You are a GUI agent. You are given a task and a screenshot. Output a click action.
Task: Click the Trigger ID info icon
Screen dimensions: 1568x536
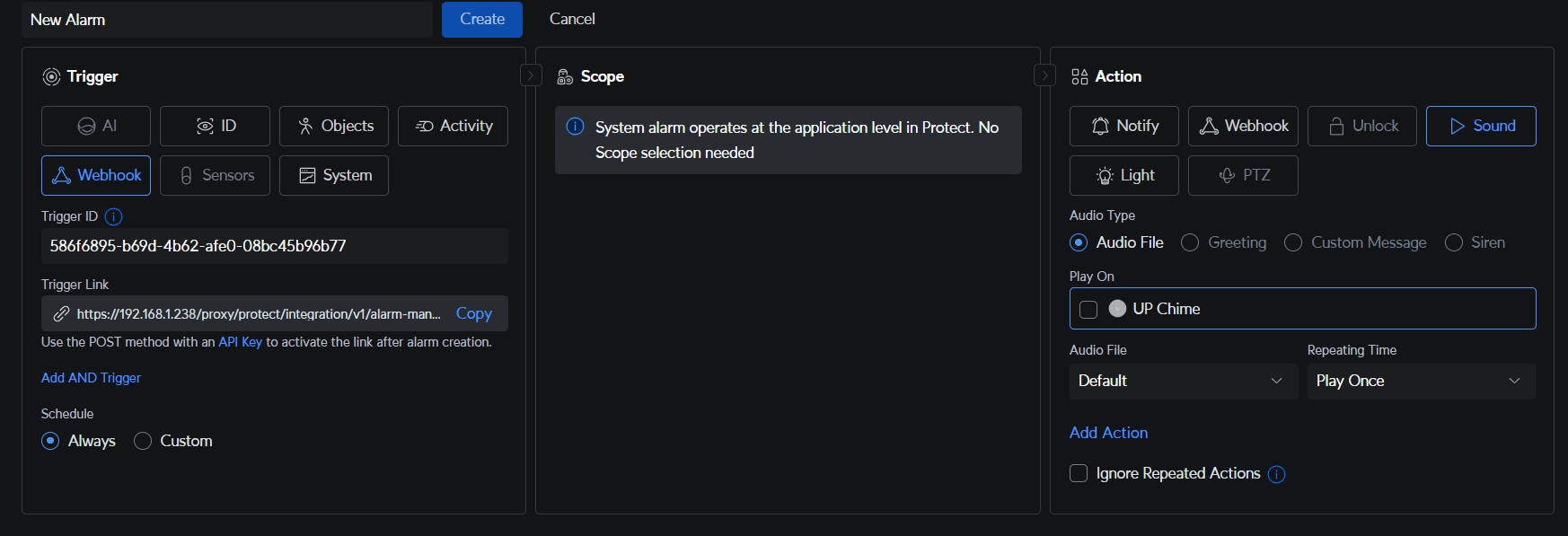click(x=113, y=216)
